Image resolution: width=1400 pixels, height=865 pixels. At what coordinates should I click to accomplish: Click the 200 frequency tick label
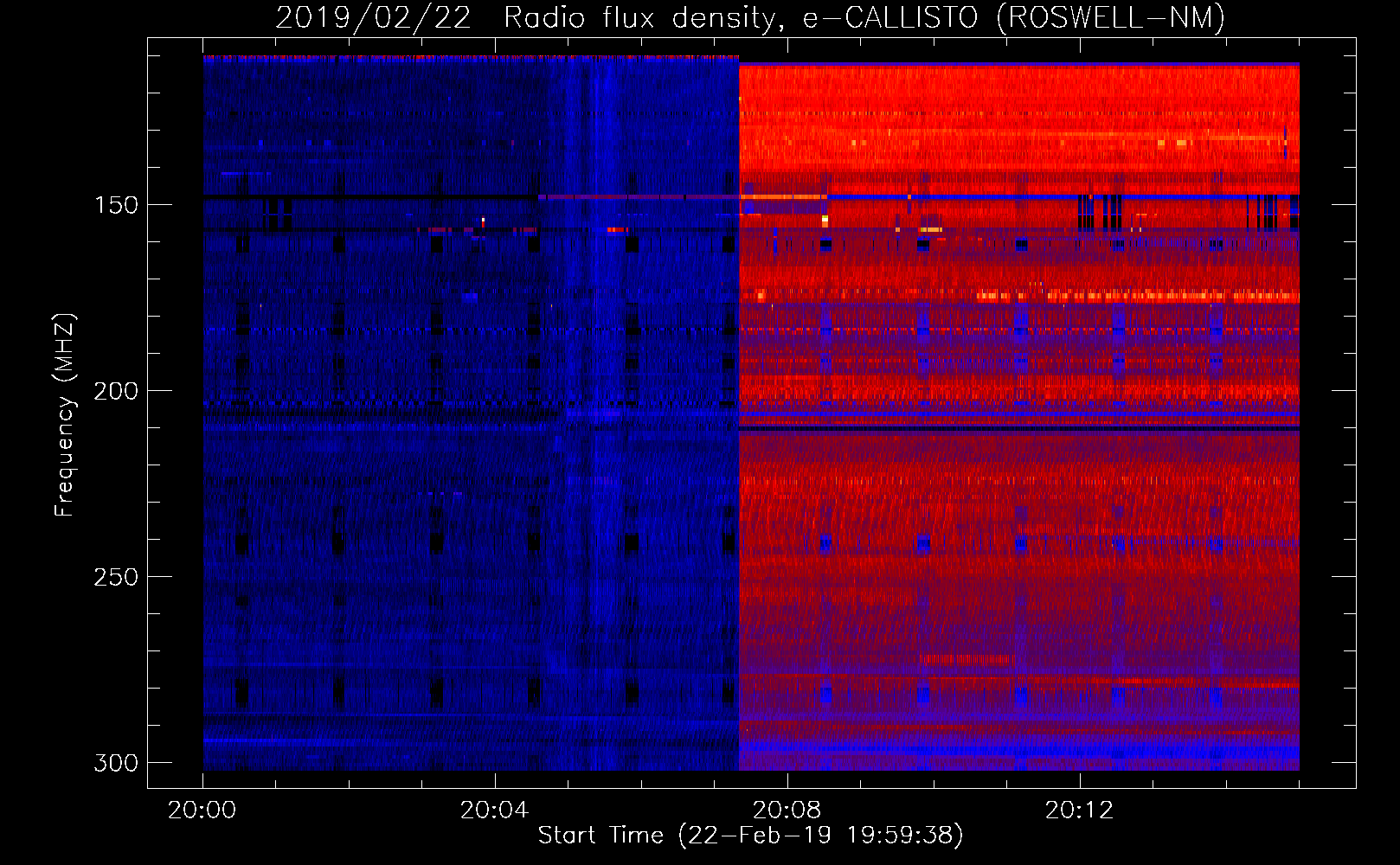point(116,391)
